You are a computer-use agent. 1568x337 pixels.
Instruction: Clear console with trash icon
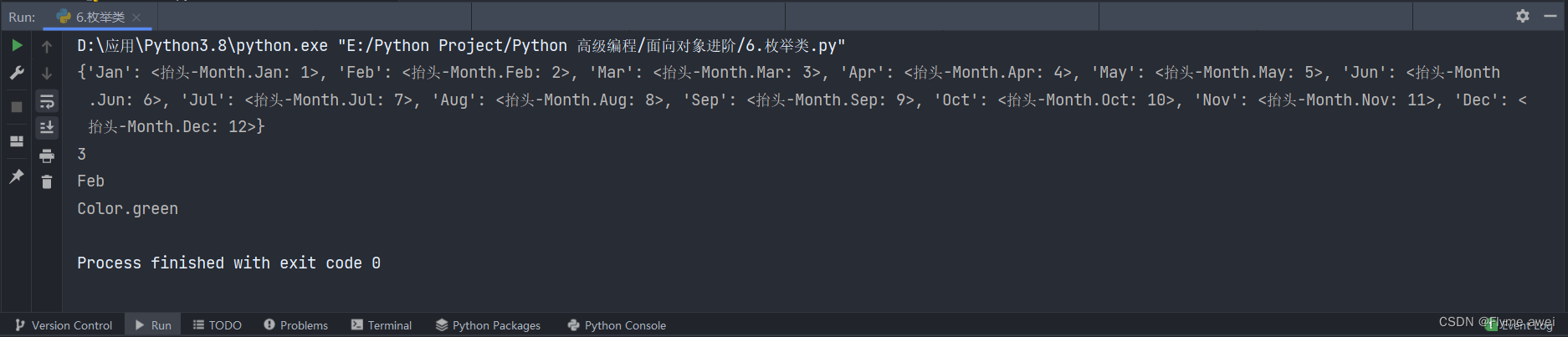pos(47,181)
